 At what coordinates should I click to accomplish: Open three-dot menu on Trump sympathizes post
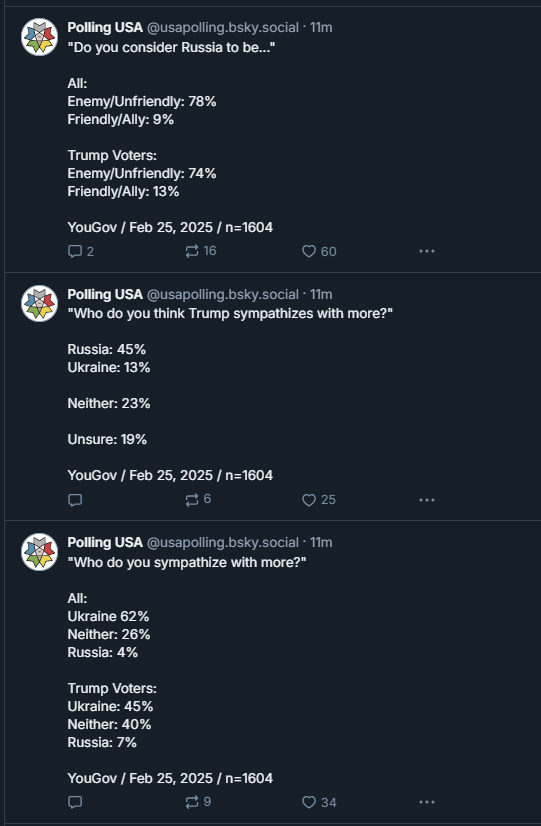[427, 500]
